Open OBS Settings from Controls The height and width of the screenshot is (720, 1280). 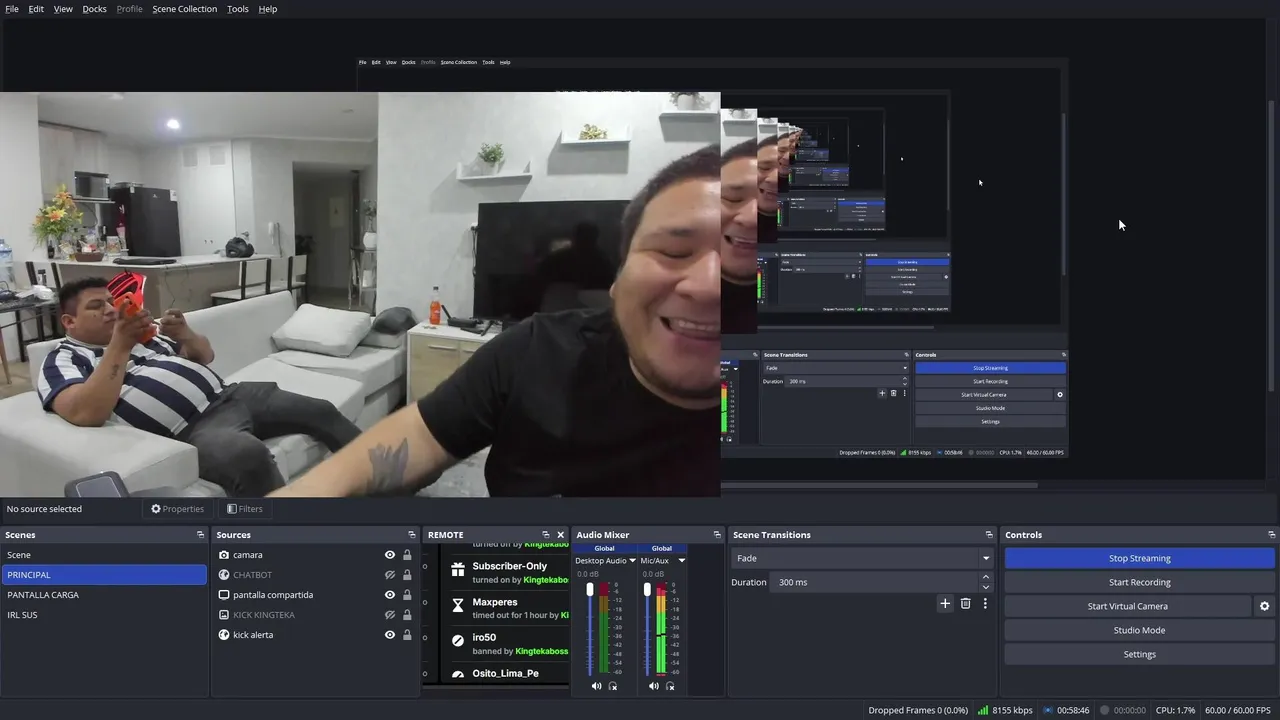(1140, 654)
